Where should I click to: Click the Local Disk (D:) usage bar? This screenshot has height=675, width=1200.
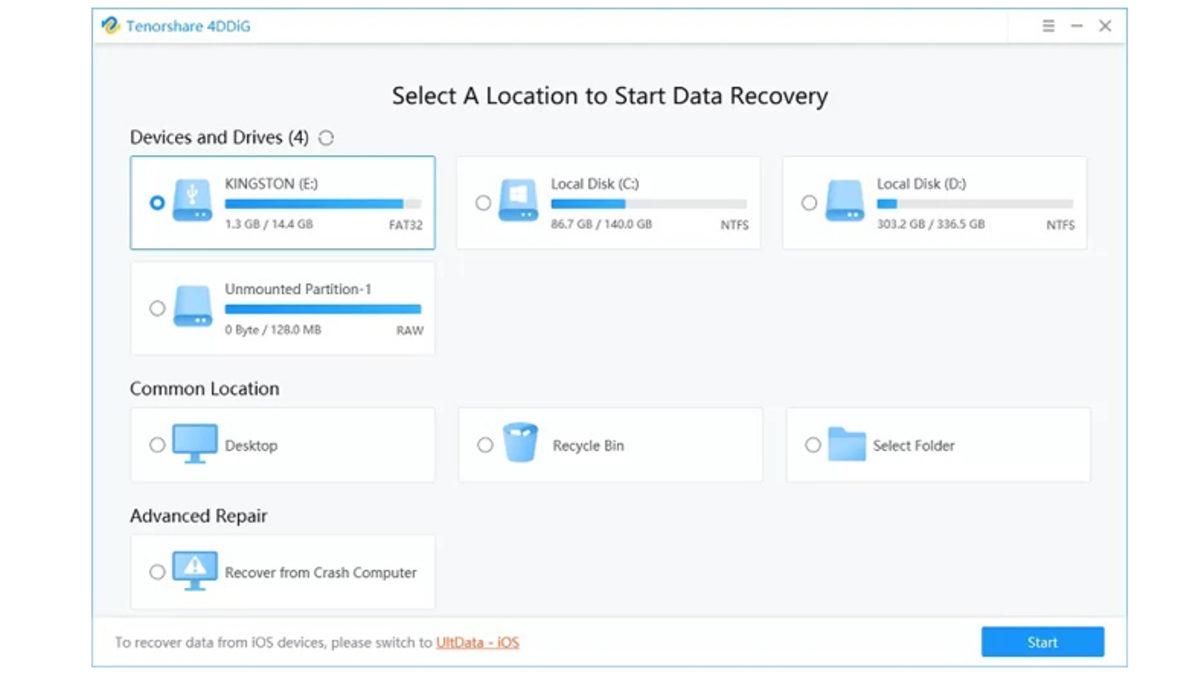click(x=974, y=204)
